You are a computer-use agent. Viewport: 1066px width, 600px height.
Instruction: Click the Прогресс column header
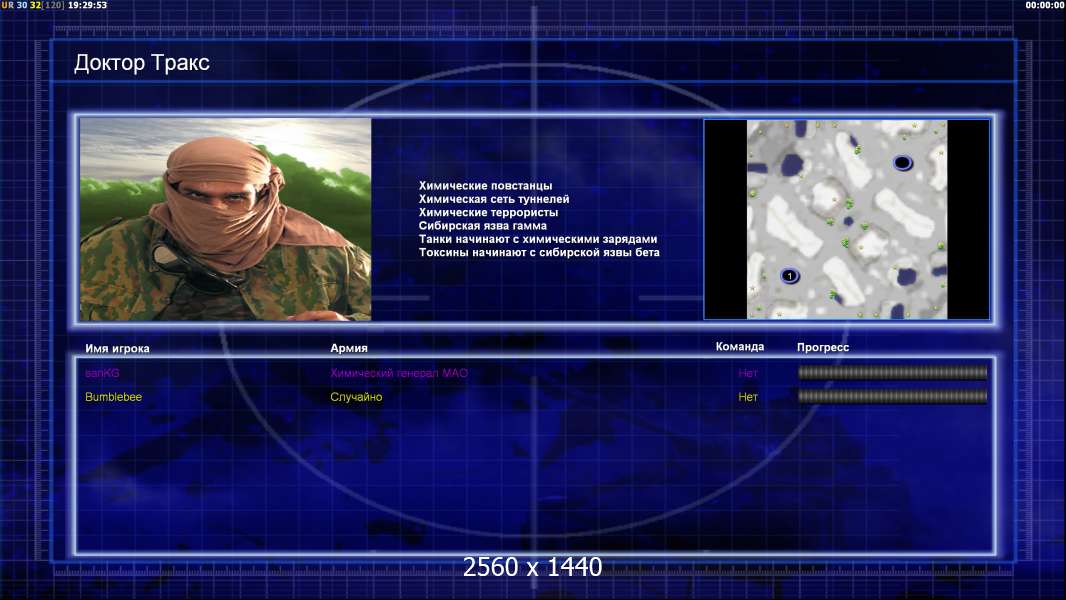(823, 347)
